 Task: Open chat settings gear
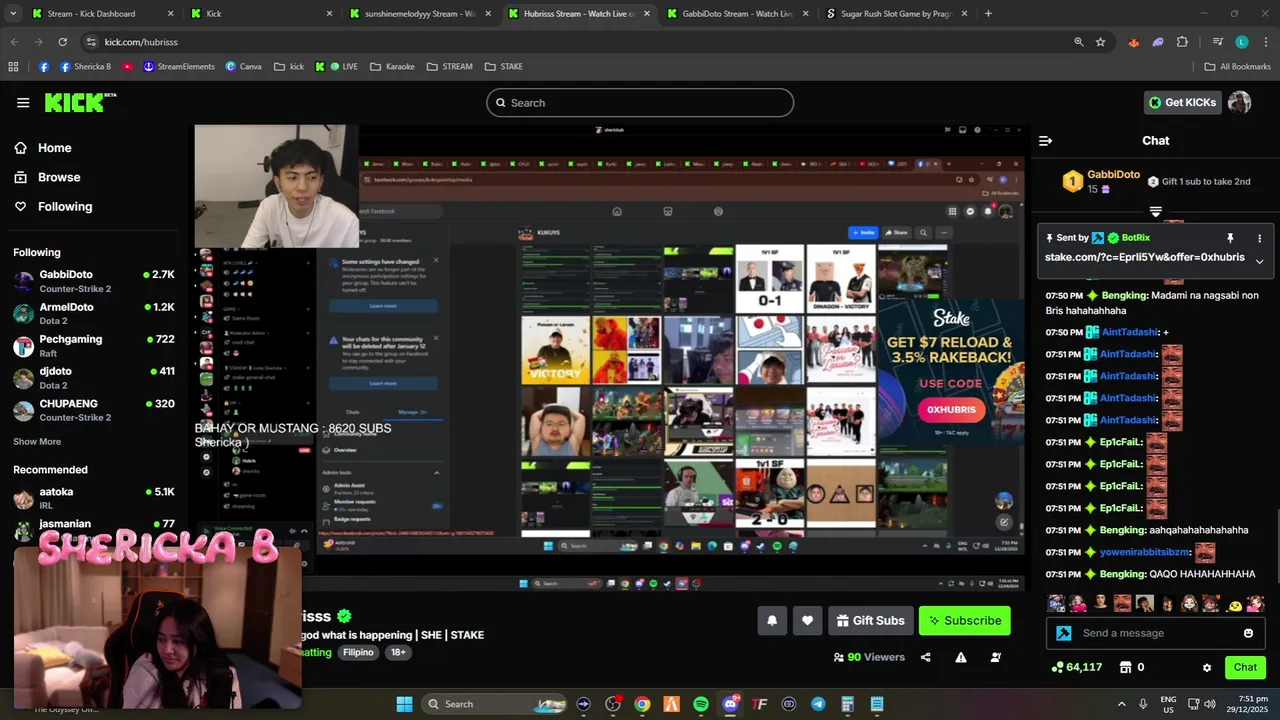coord(1207,667)
